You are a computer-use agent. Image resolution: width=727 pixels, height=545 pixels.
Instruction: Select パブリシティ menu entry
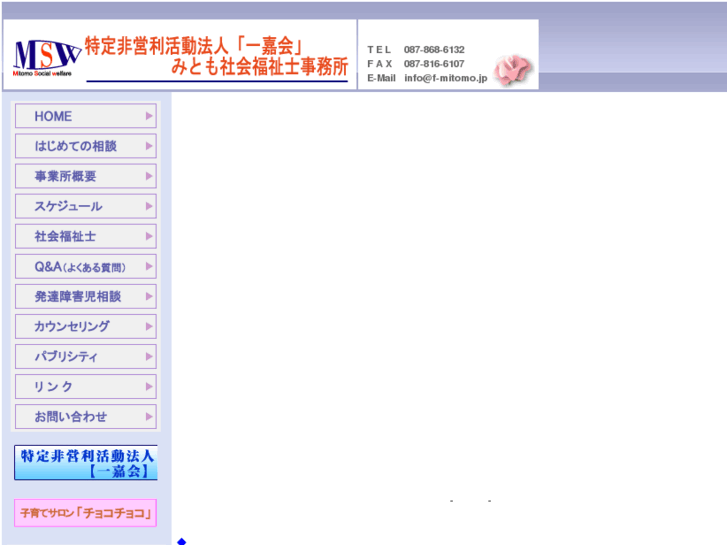[86, 357]
